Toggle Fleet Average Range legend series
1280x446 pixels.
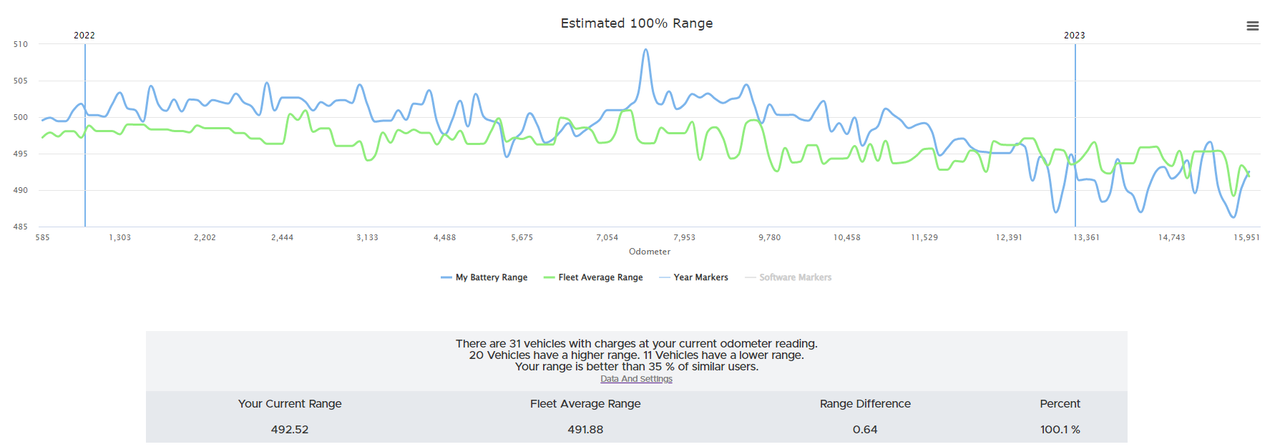pyautogui.click(x=593, y=277)
